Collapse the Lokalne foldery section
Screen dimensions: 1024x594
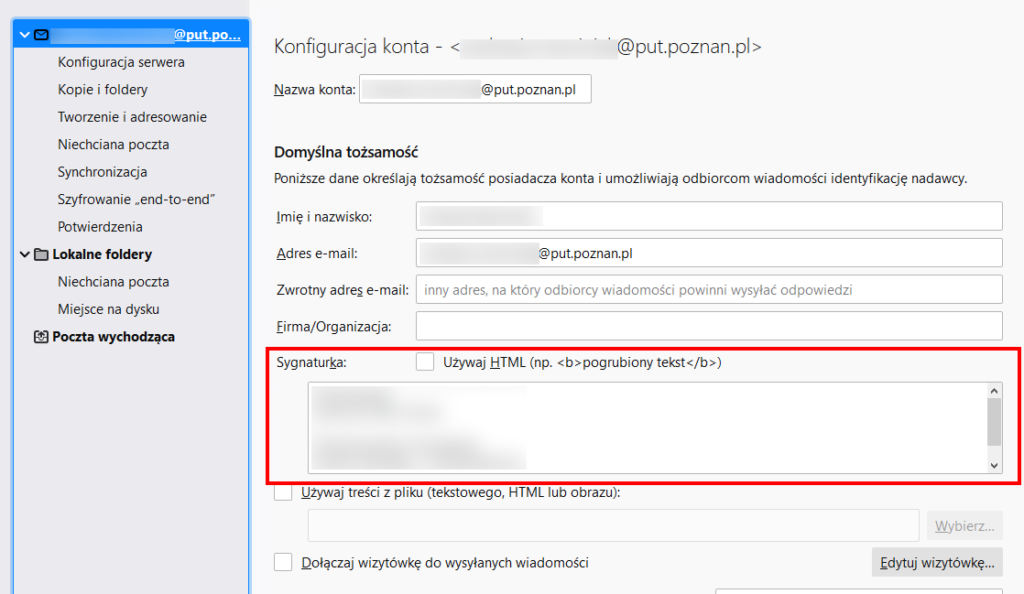22,254
